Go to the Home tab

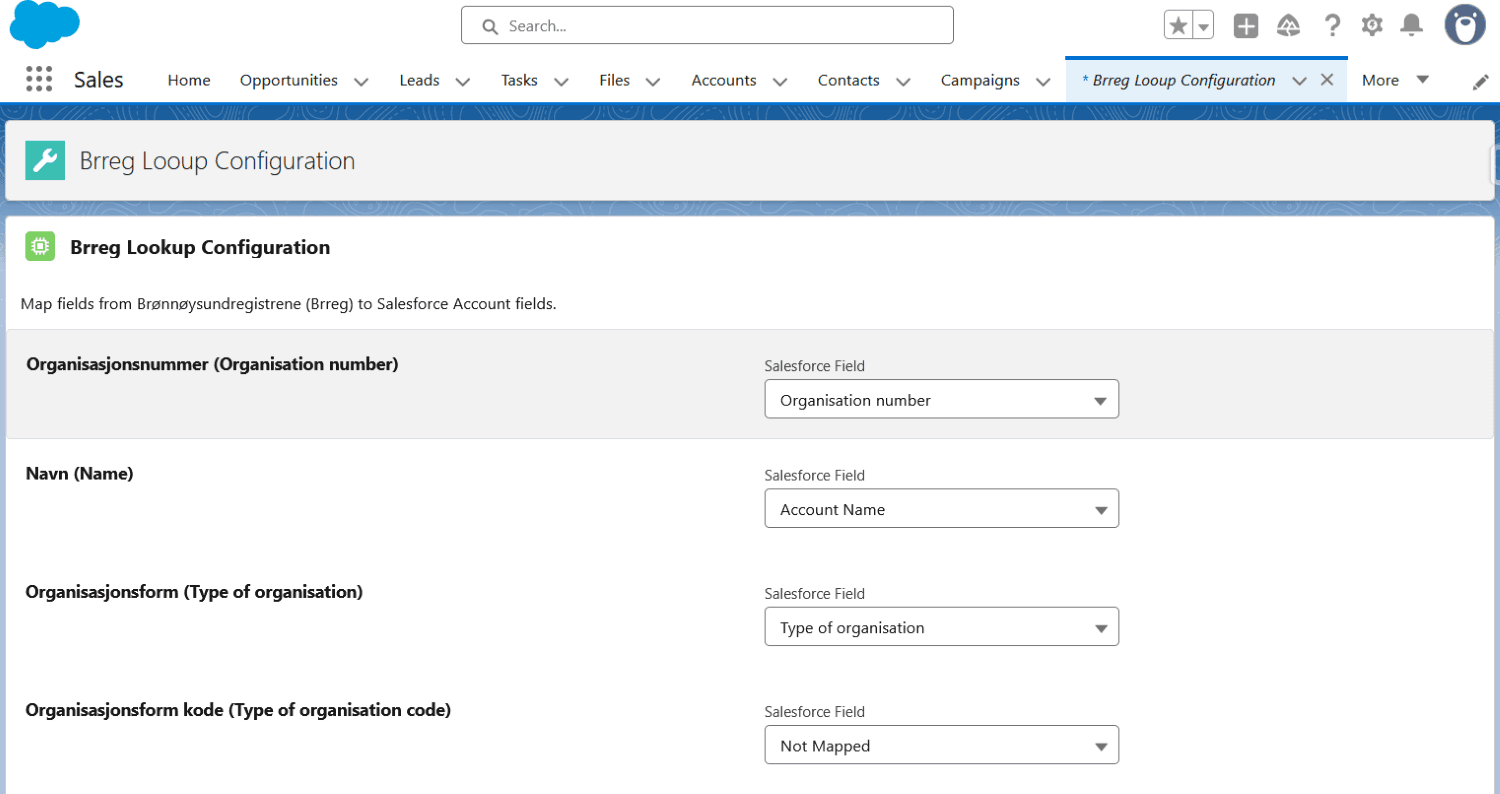coord(189,80)
